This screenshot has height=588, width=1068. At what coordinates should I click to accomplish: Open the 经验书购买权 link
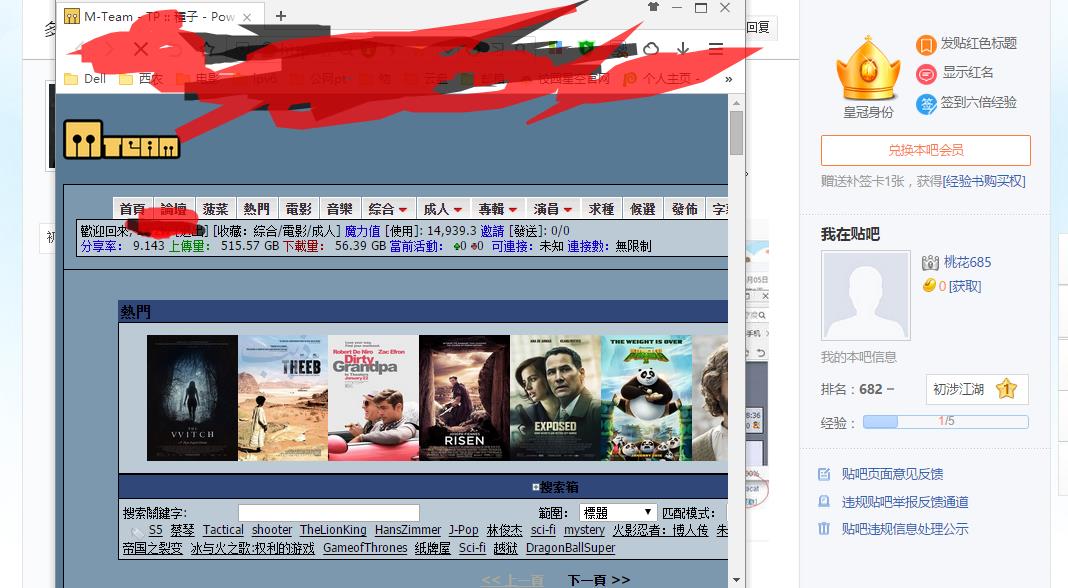984,181
